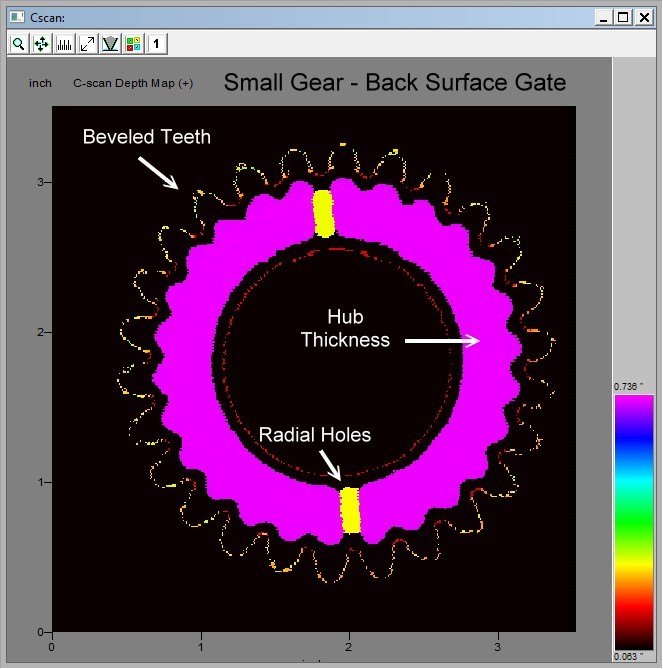663x669 pixels.
Task: Click the X-axis tick label 2
Action: coord(349,647)
